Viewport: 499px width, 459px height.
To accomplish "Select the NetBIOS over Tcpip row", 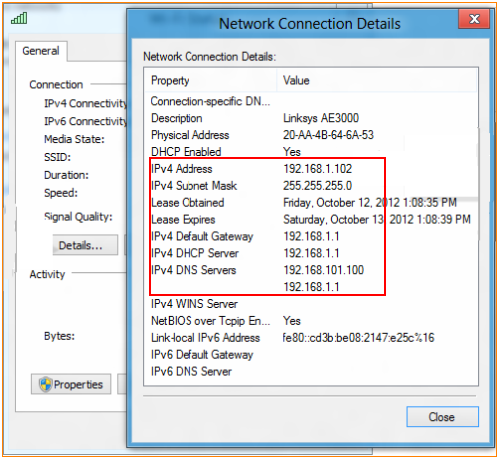I will point(311,321).
